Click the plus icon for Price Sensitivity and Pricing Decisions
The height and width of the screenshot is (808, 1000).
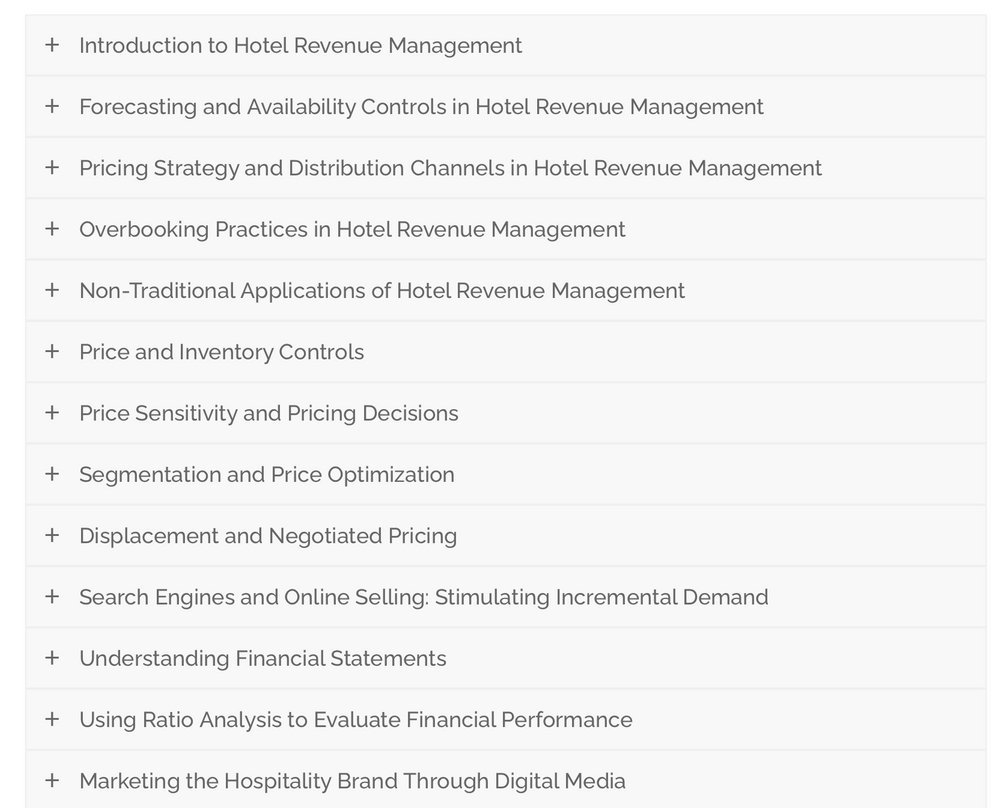point(52,412)
